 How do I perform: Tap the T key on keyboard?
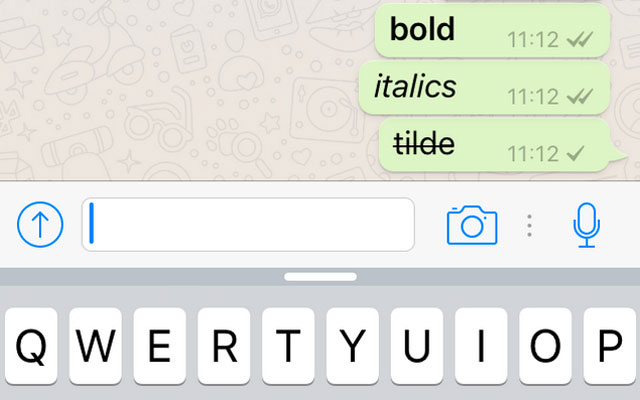coord(288,346)
